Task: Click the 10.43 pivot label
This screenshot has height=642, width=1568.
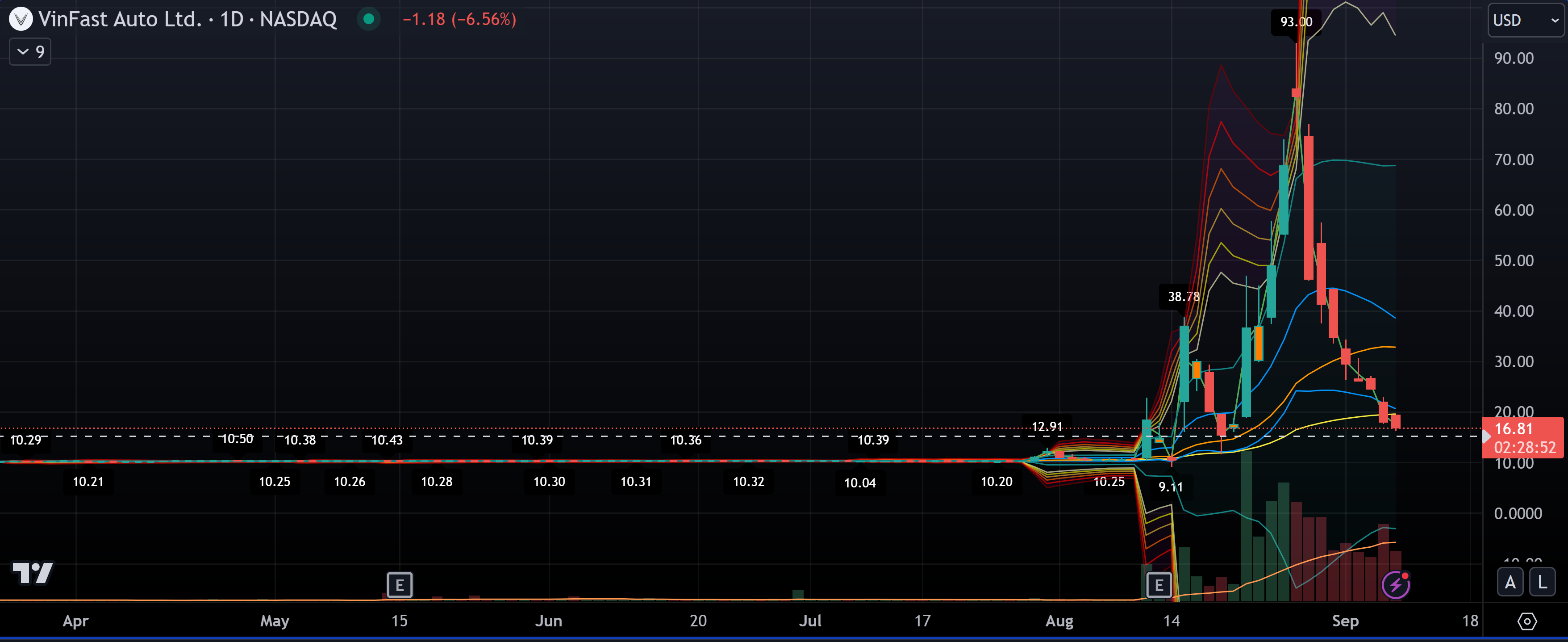Action: pos(387,440)
